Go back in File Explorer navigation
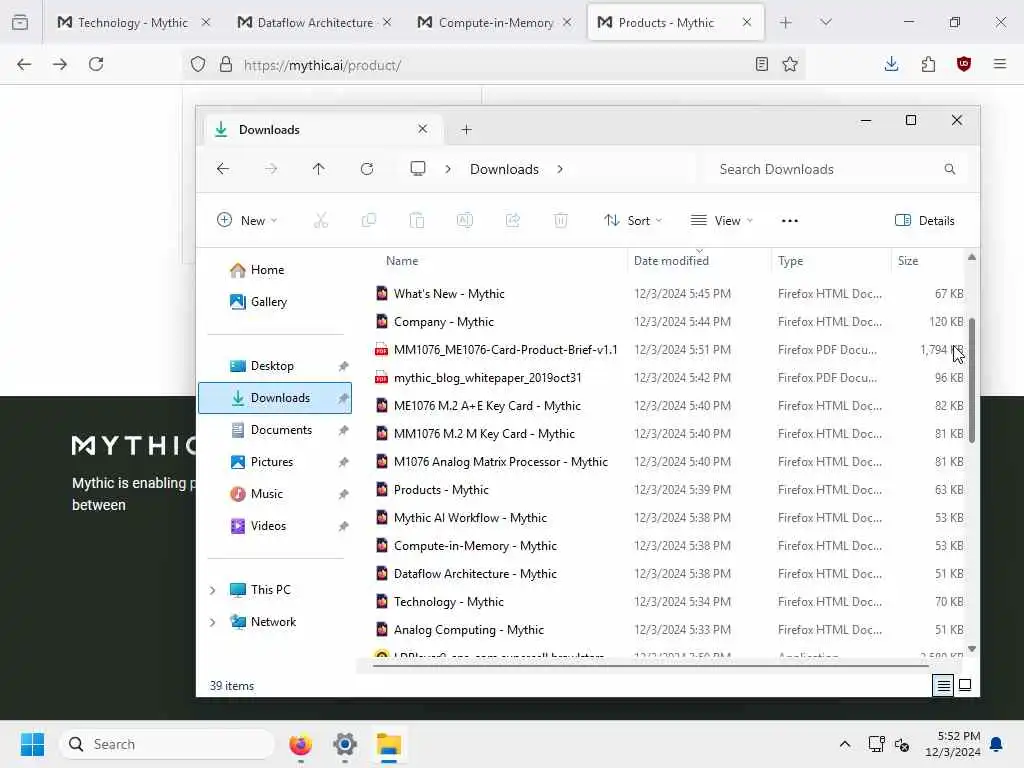Screen dimensions: 1024x768 tap(223, 169)
